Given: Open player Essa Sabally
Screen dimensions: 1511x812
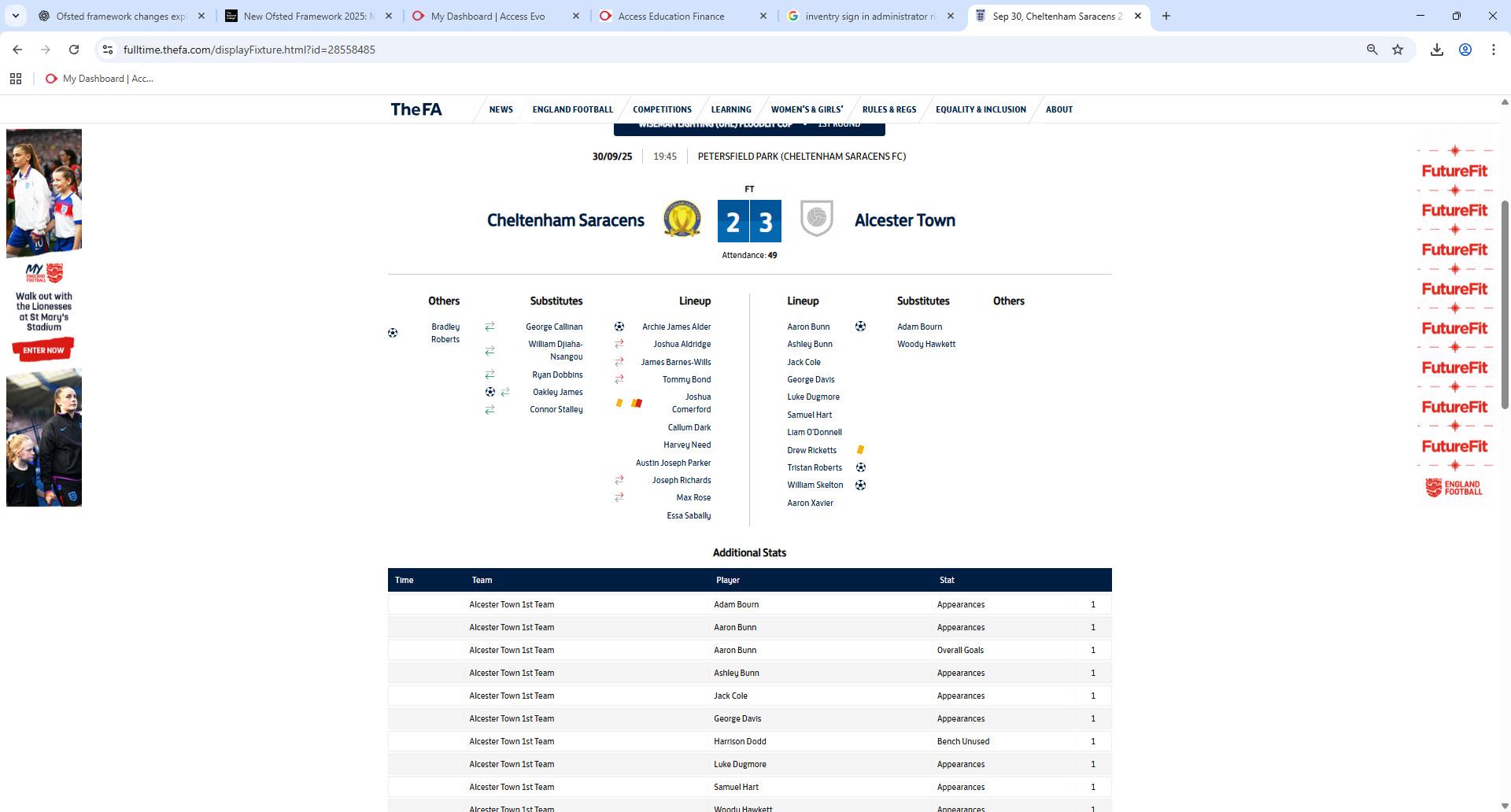Looking at the screenshot, I should 689,515.
